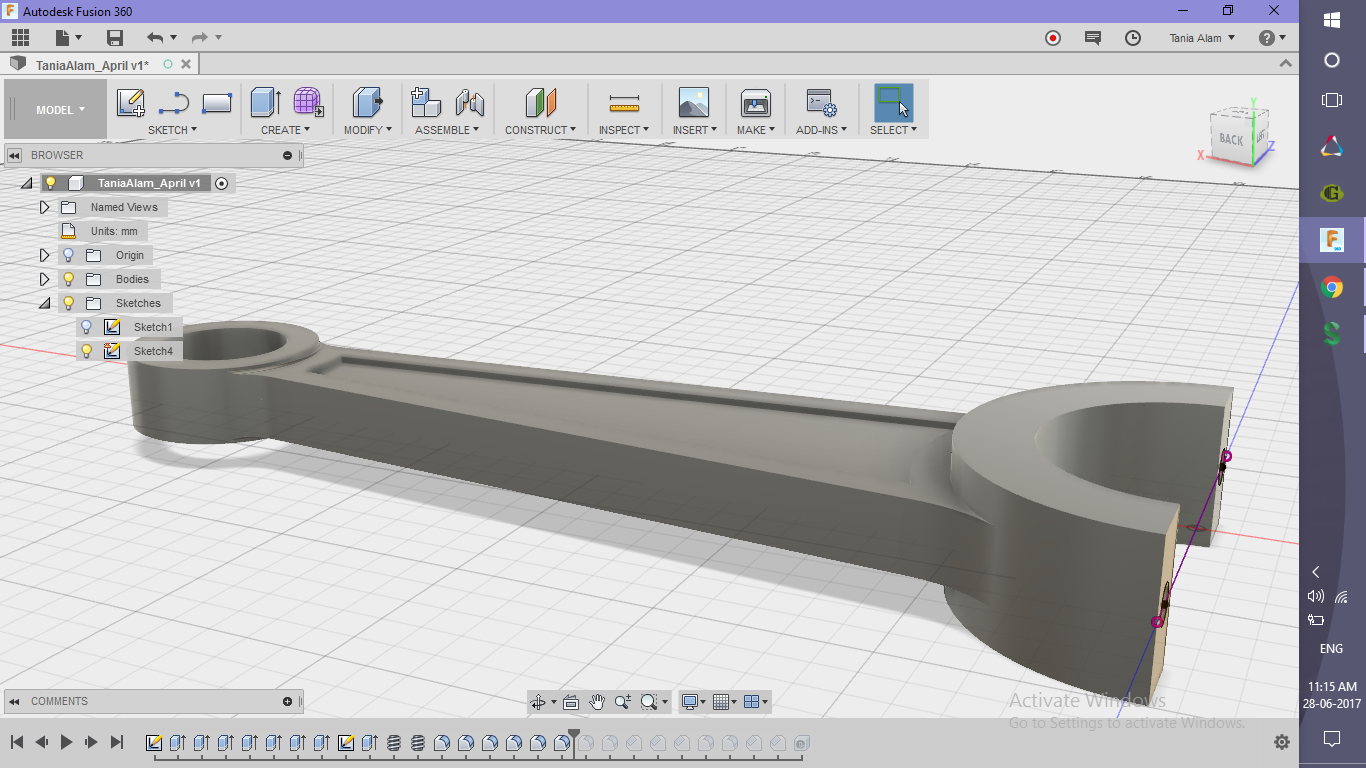Open the data panel grid icon
Viewport: 1366px width, 768px height.
[20, 38]
